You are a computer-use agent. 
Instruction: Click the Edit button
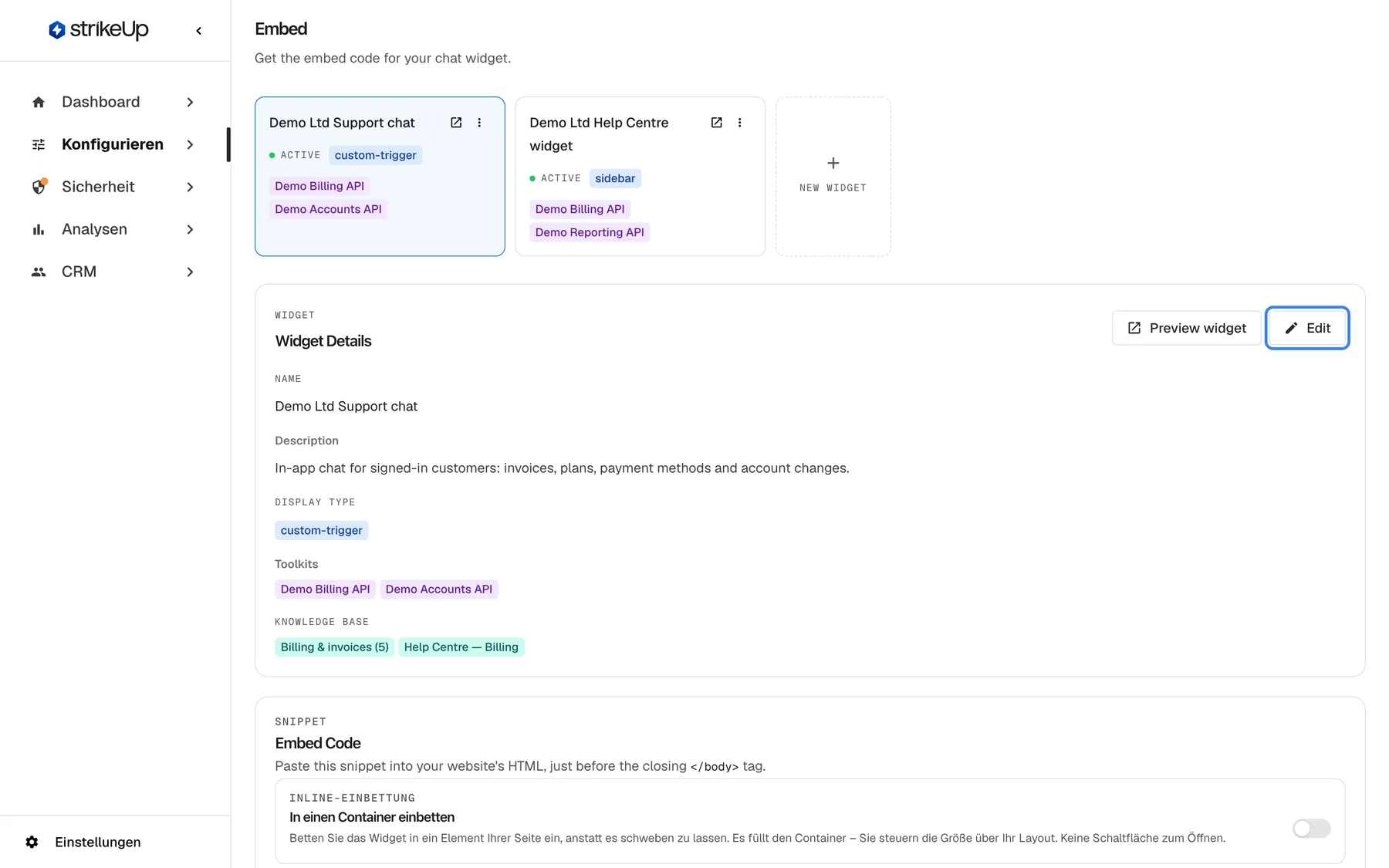click(1307, 328)
